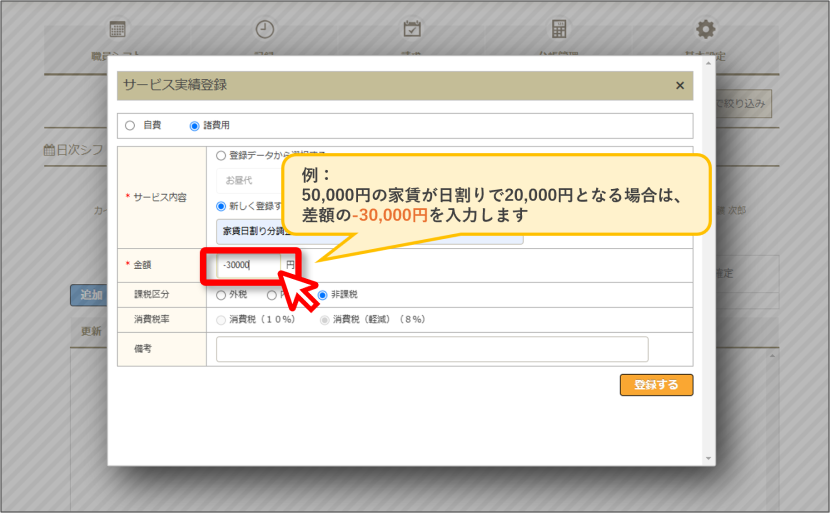This screenshot has height=513, width=830.
Task: Click the 家賃日割り分調整 service name field
Action: click(x=369, y=231)
